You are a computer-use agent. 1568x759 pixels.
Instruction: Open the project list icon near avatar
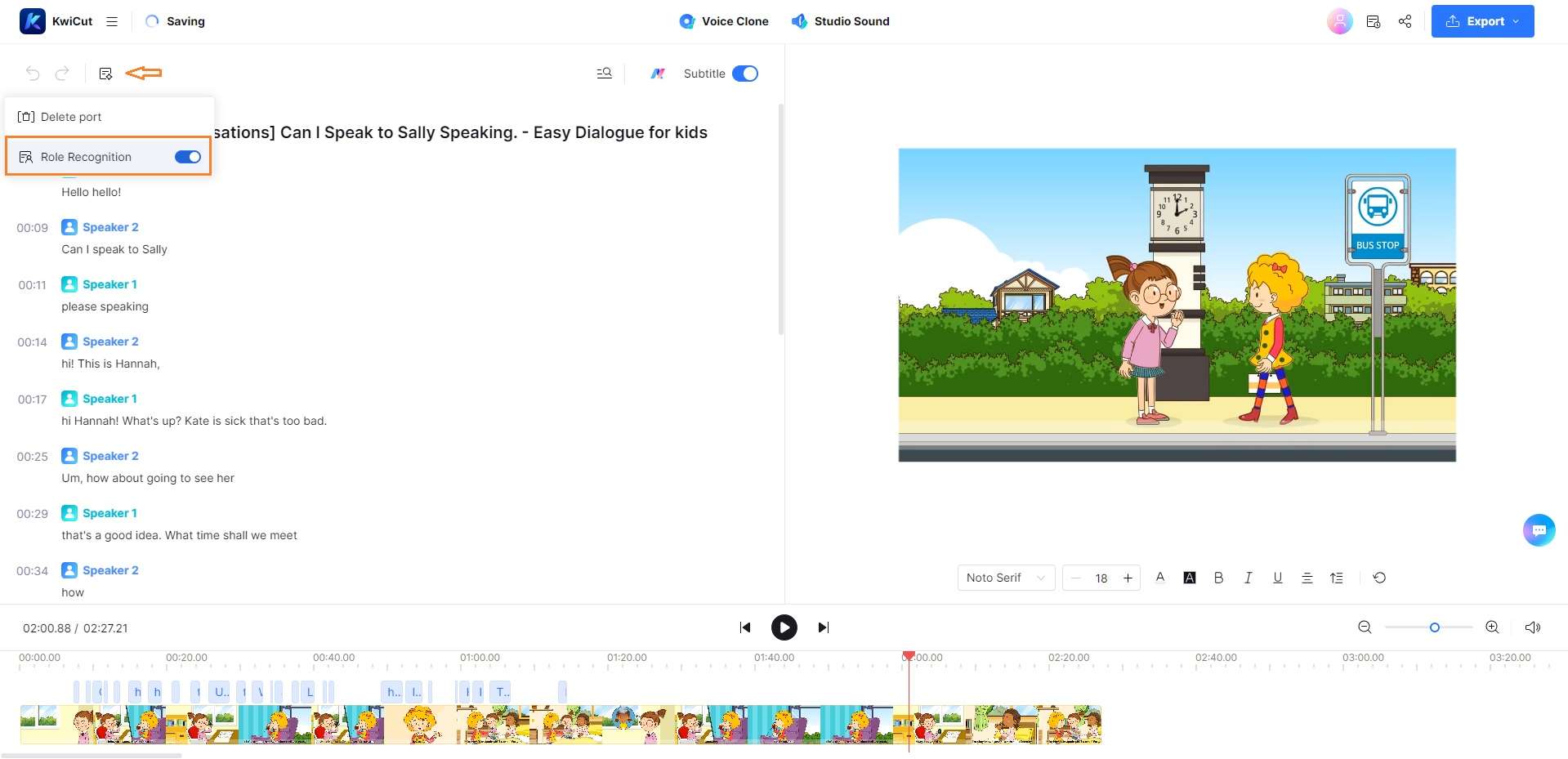pos(1374,21)
